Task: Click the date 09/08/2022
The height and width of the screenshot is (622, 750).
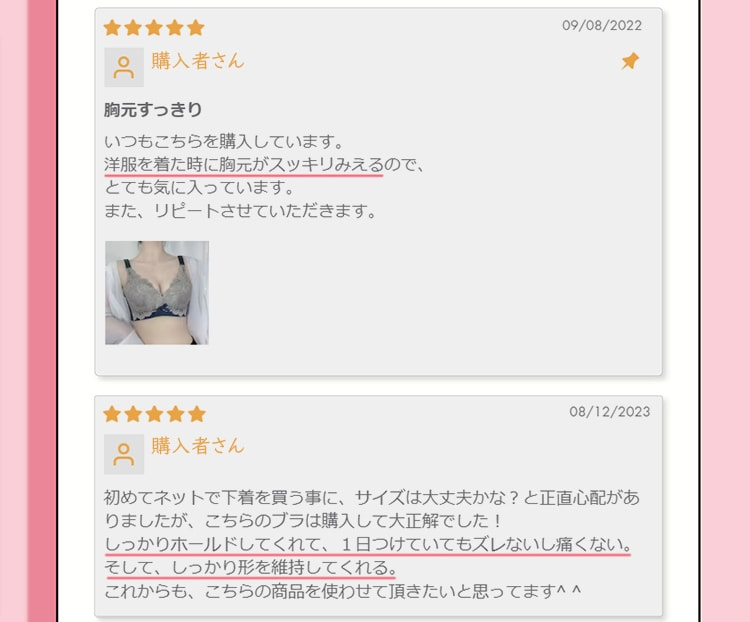Action: click(x=602, y=25)
